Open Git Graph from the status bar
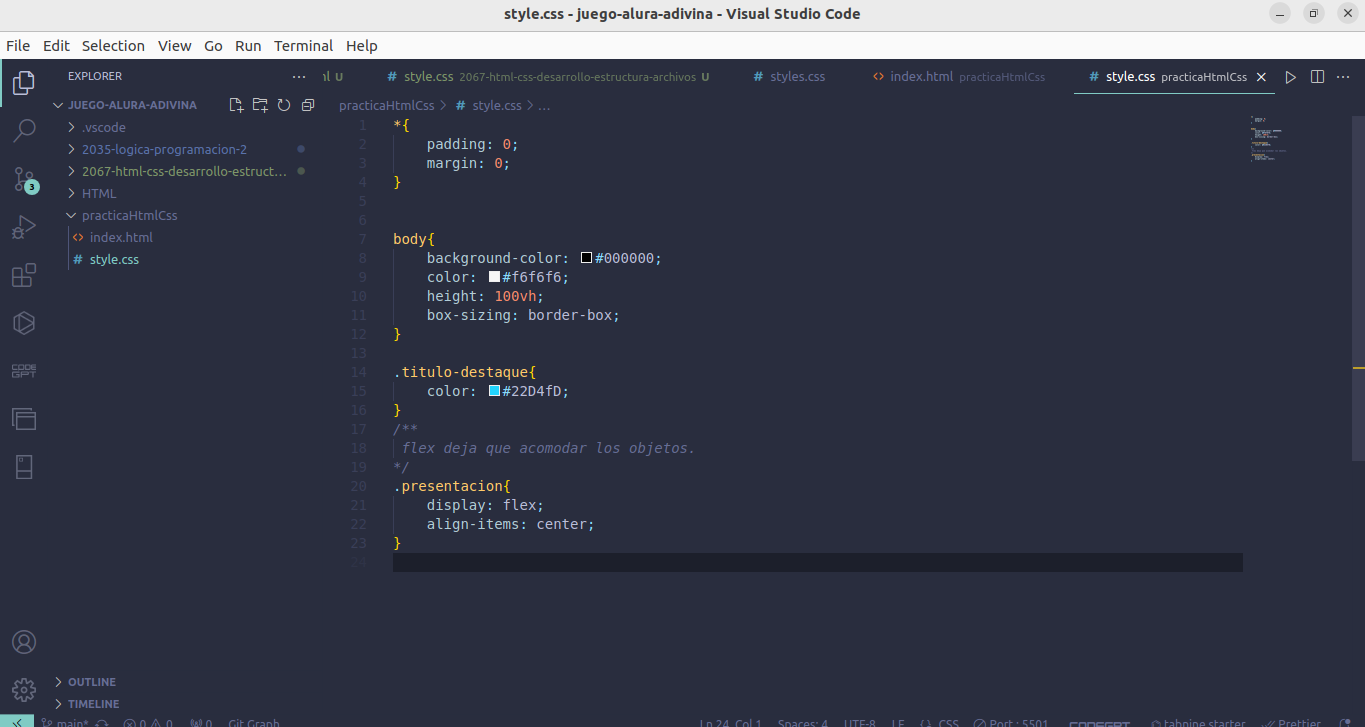Image resolution: width=1365 pixels, height=727 pixels. 254,723
